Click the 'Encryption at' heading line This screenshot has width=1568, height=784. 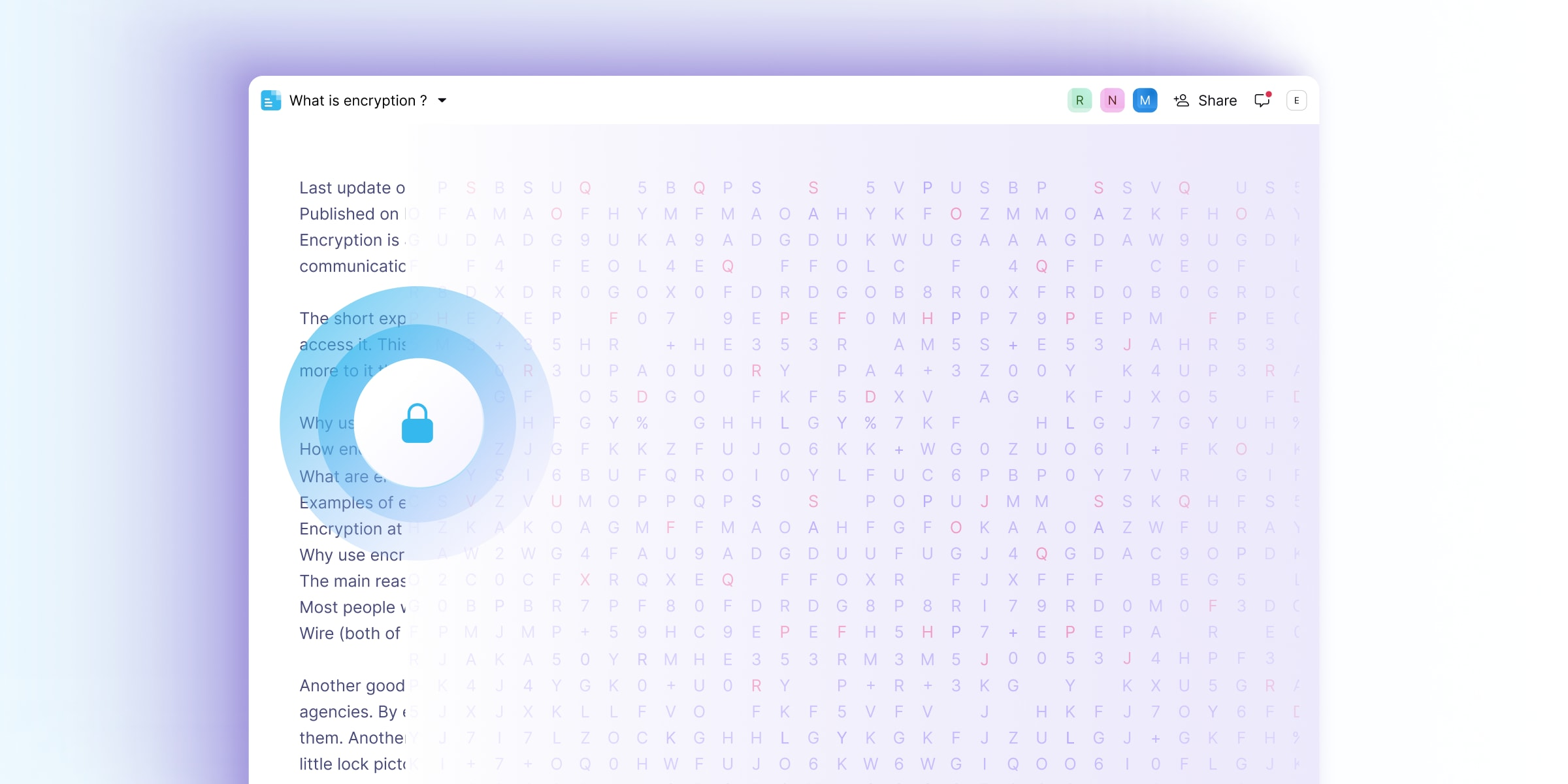point(351,529)
